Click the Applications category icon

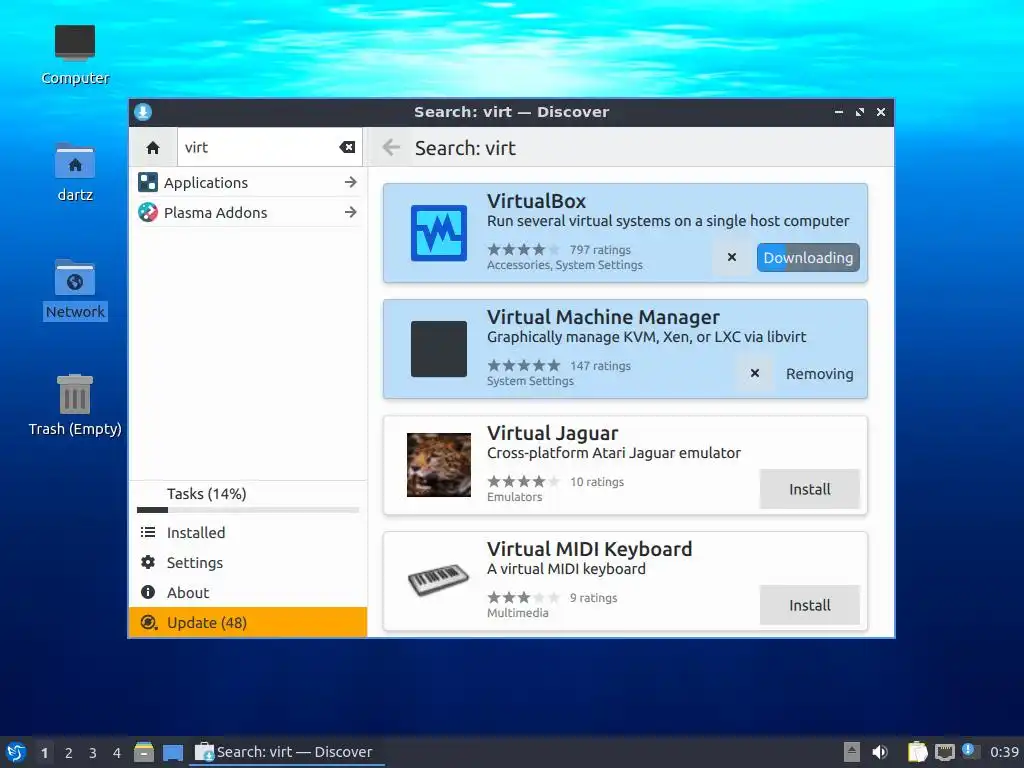click(148, 182)
